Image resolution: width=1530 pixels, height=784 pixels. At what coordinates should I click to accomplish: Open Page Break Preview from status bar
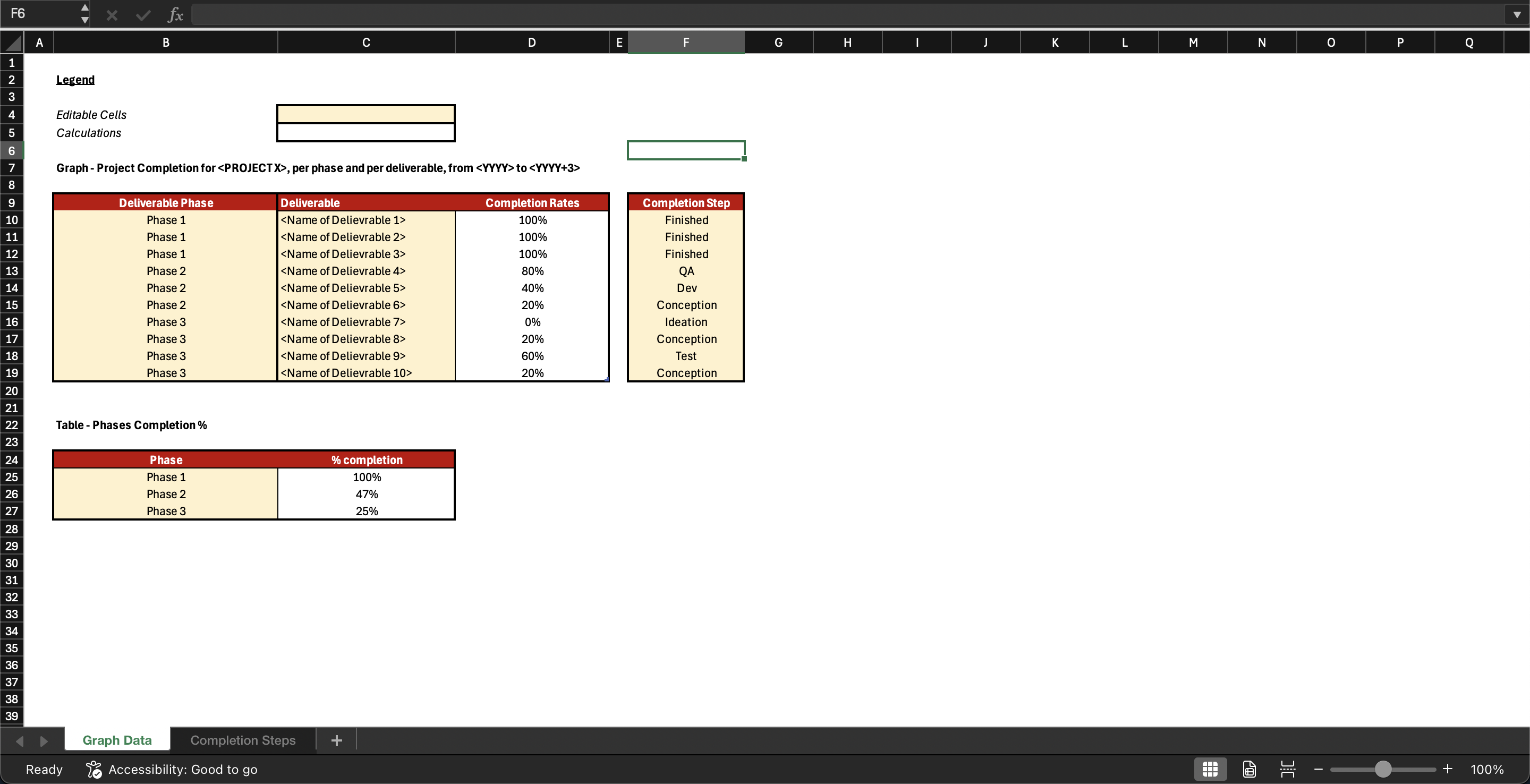click(x=1287, y=769)
